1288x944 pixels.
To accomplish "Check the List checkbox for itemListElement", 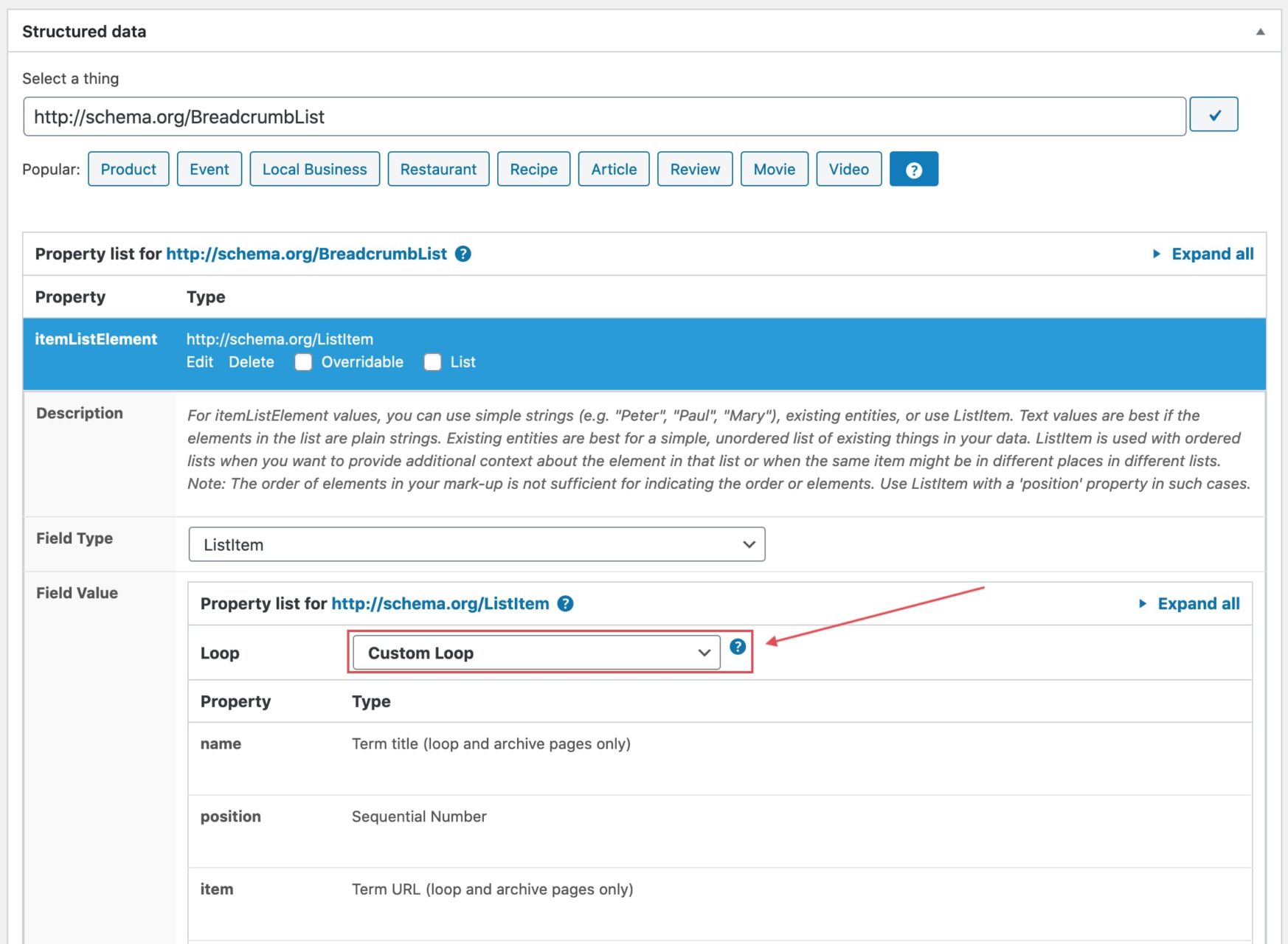I will click(x=432, y=362).
